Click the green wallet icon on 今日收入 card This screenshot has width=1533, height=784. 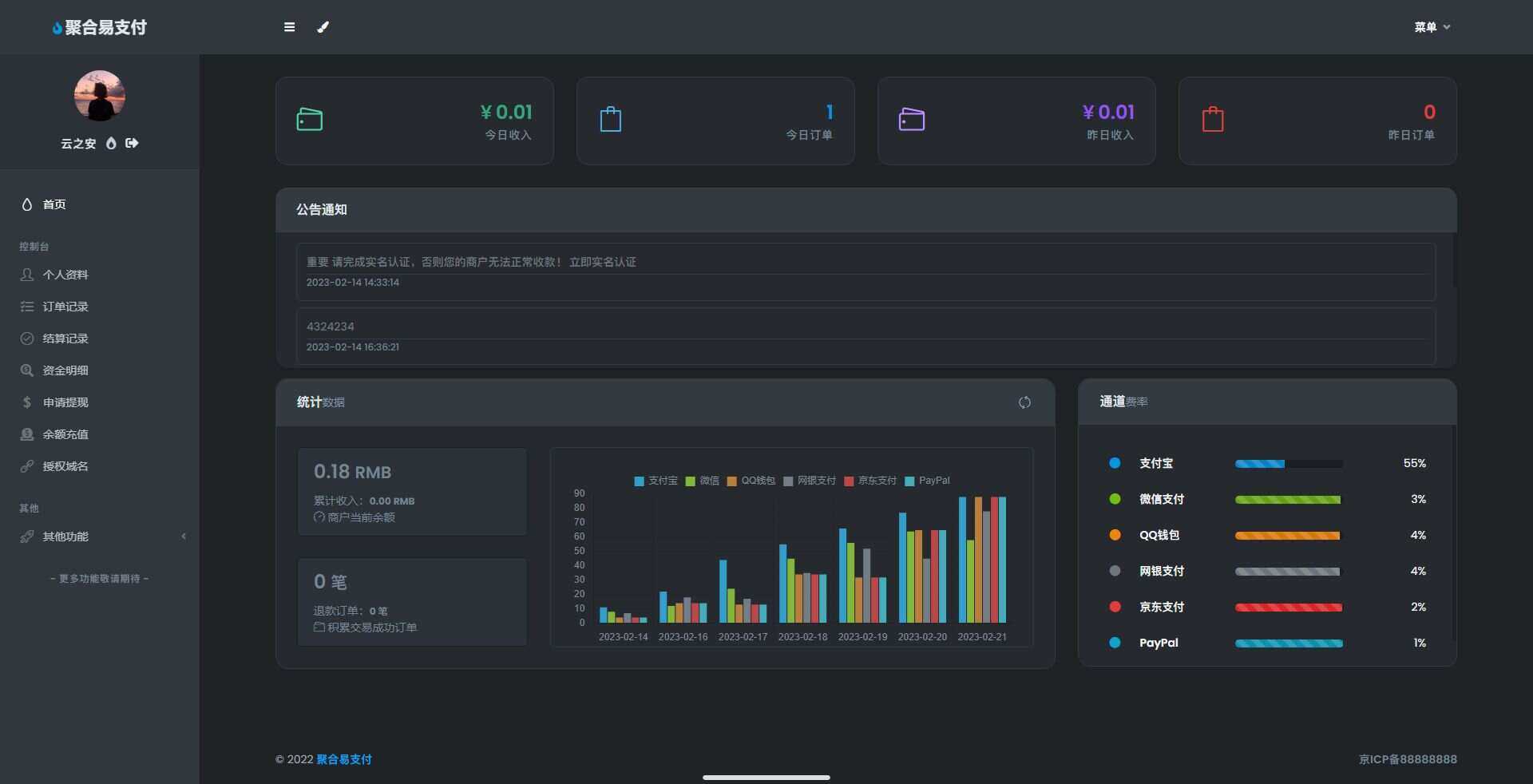click(311, 120)
